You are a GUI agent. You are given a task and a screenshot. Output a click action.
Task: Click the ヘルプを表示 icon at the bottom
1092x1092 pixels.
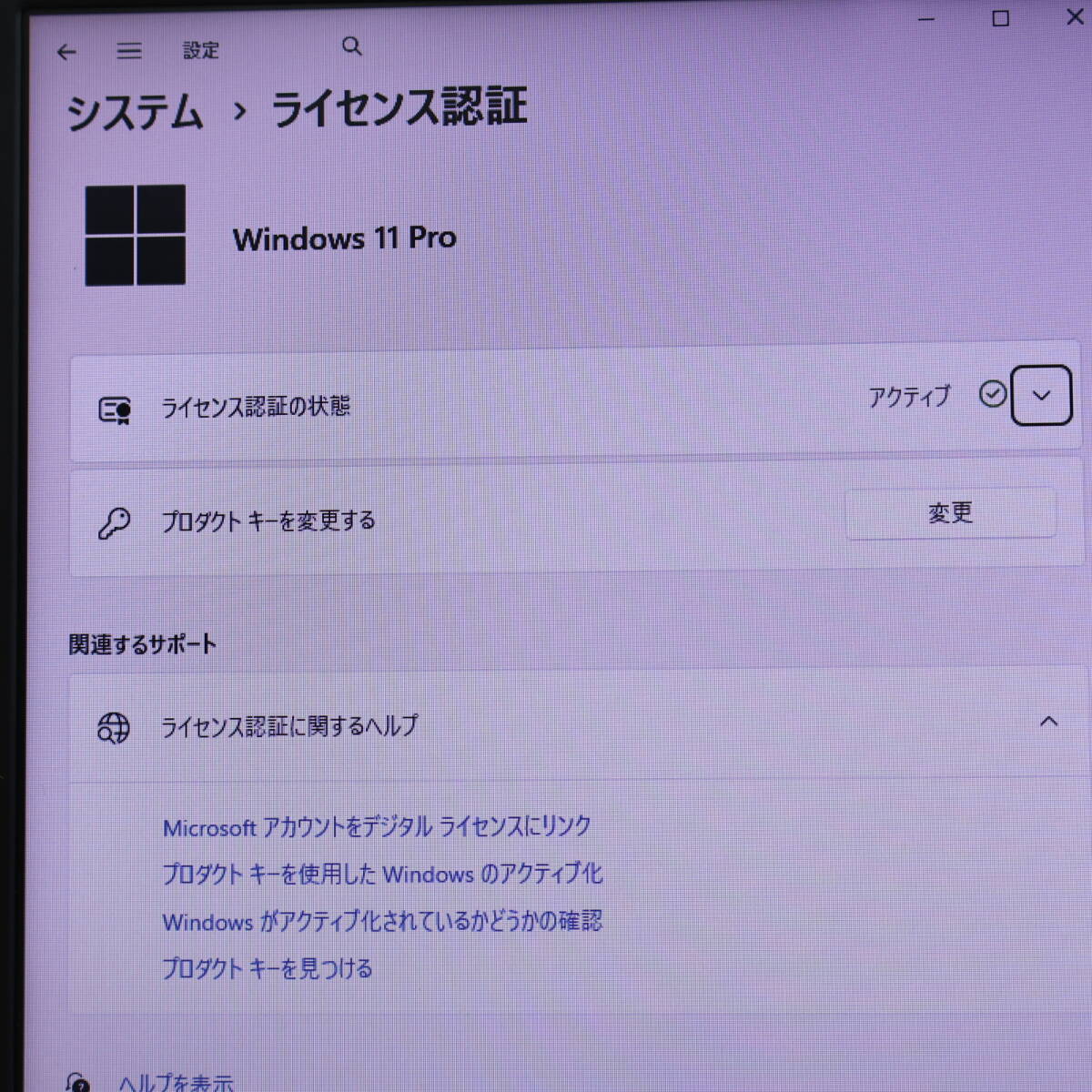coord(78,1082)
